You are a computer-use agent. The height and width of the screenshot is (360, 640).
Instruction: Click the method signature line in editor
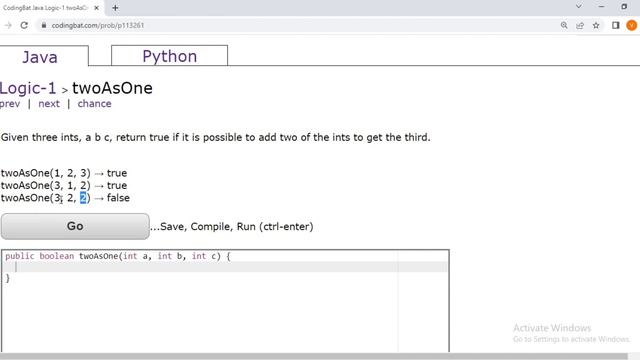[118, 256]
